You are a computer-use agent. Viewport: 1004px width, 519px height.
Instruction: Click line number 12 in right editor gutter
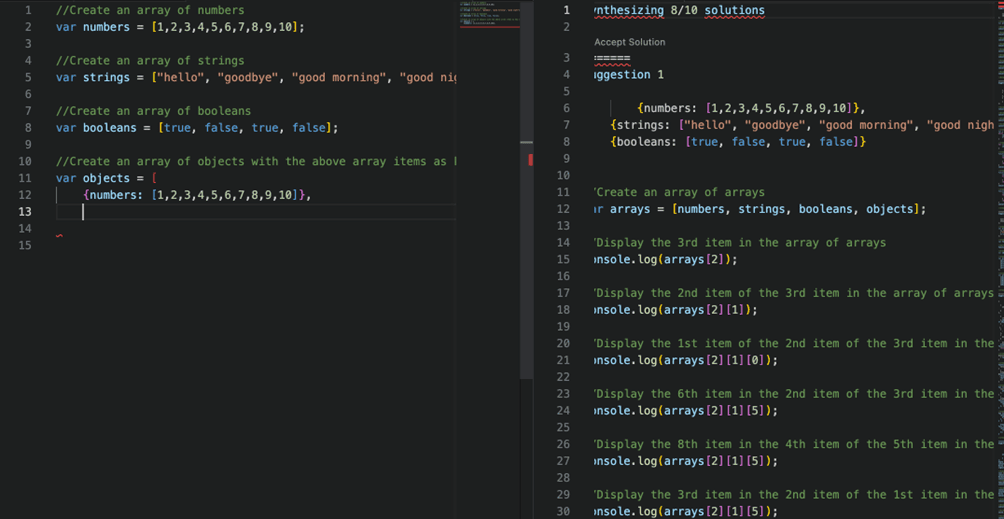click(x=563, y=209)
